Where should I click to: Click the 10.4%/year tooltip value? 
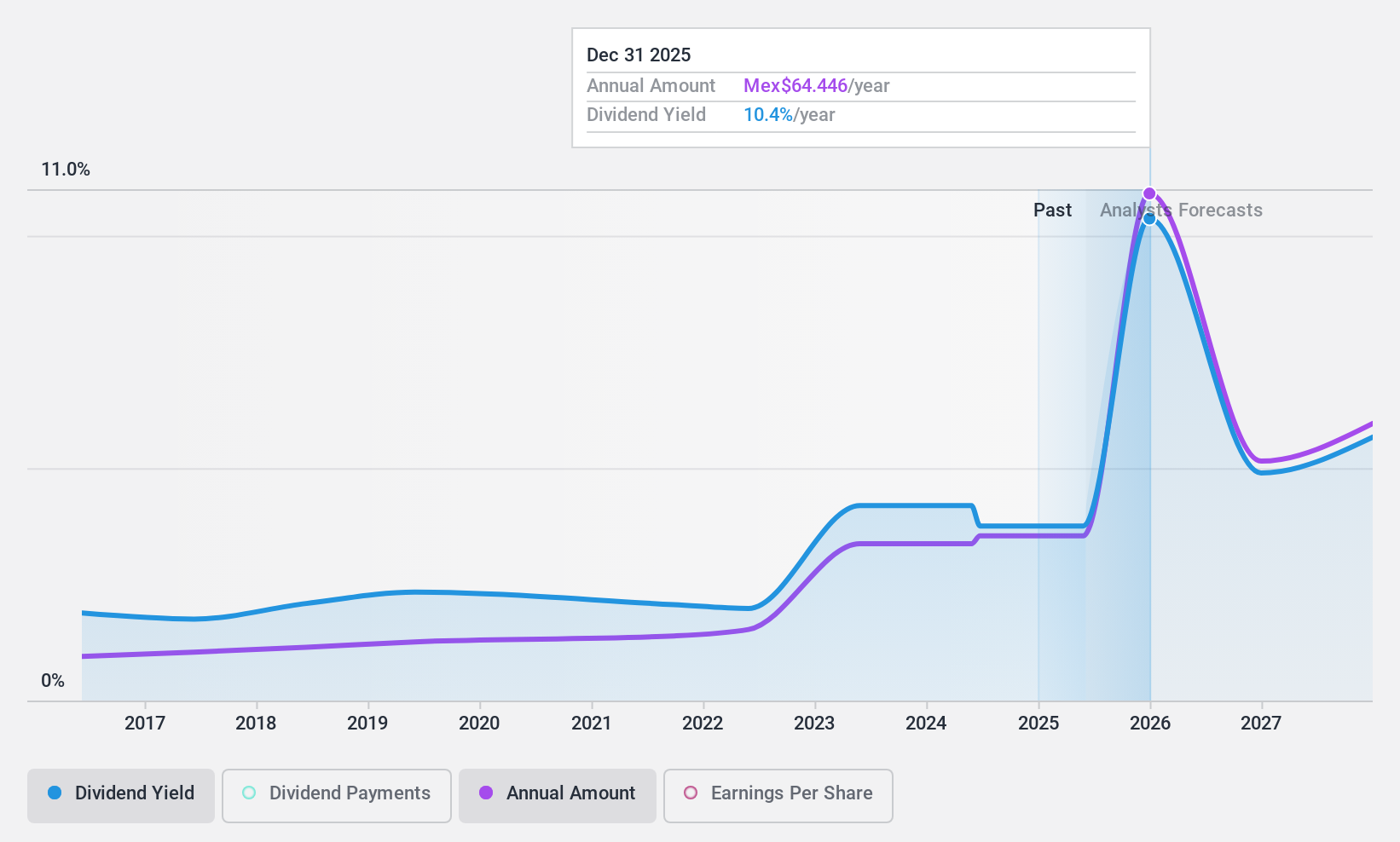click(789, 114)
